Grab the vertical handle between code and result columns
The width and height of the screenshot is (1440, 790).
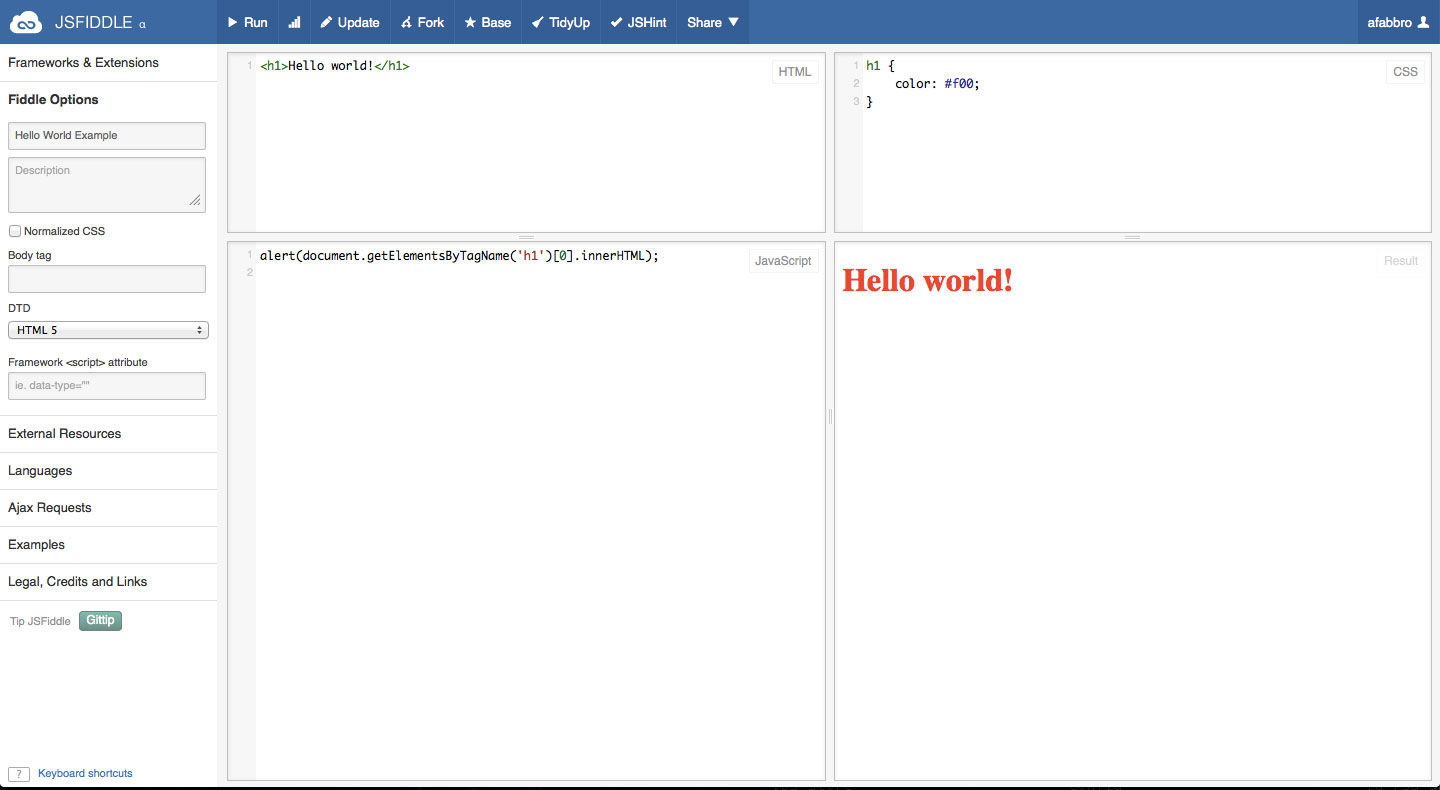tap(830, 416)
